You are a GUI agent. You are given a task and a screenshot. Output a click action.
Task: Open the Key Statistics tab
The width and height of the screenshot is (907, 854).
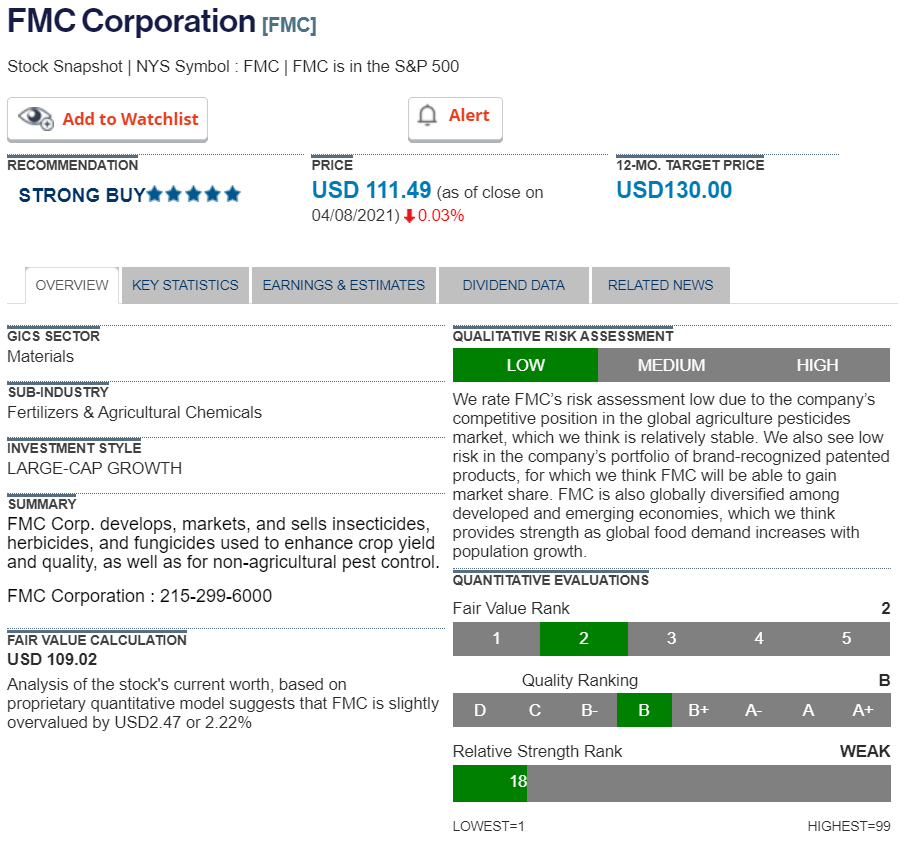click(185, 285)
